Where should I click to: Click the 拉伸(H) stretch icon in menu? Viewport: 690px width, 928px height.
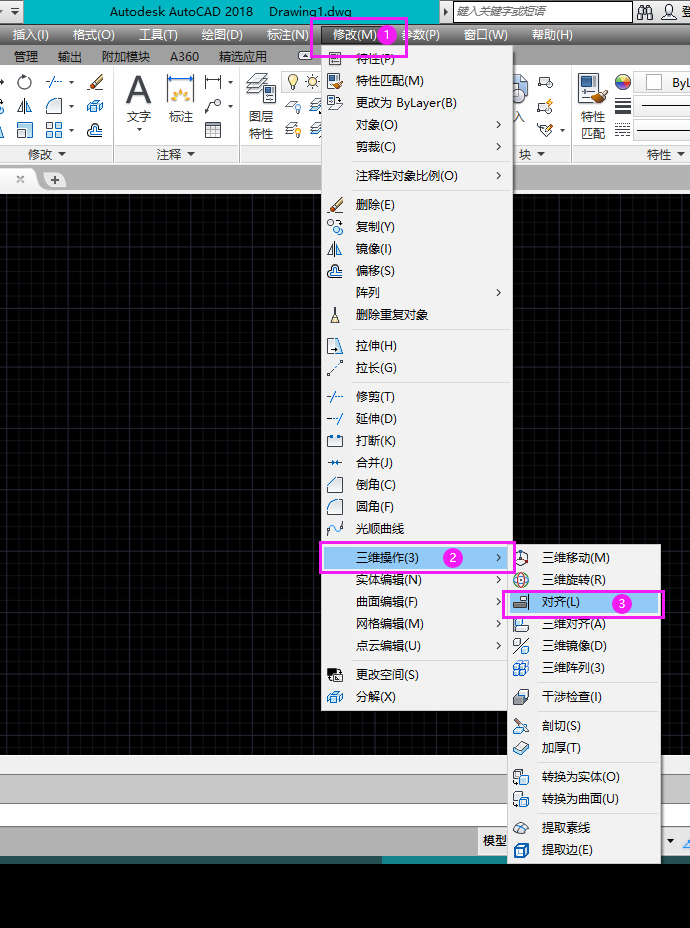click(335, 346)
